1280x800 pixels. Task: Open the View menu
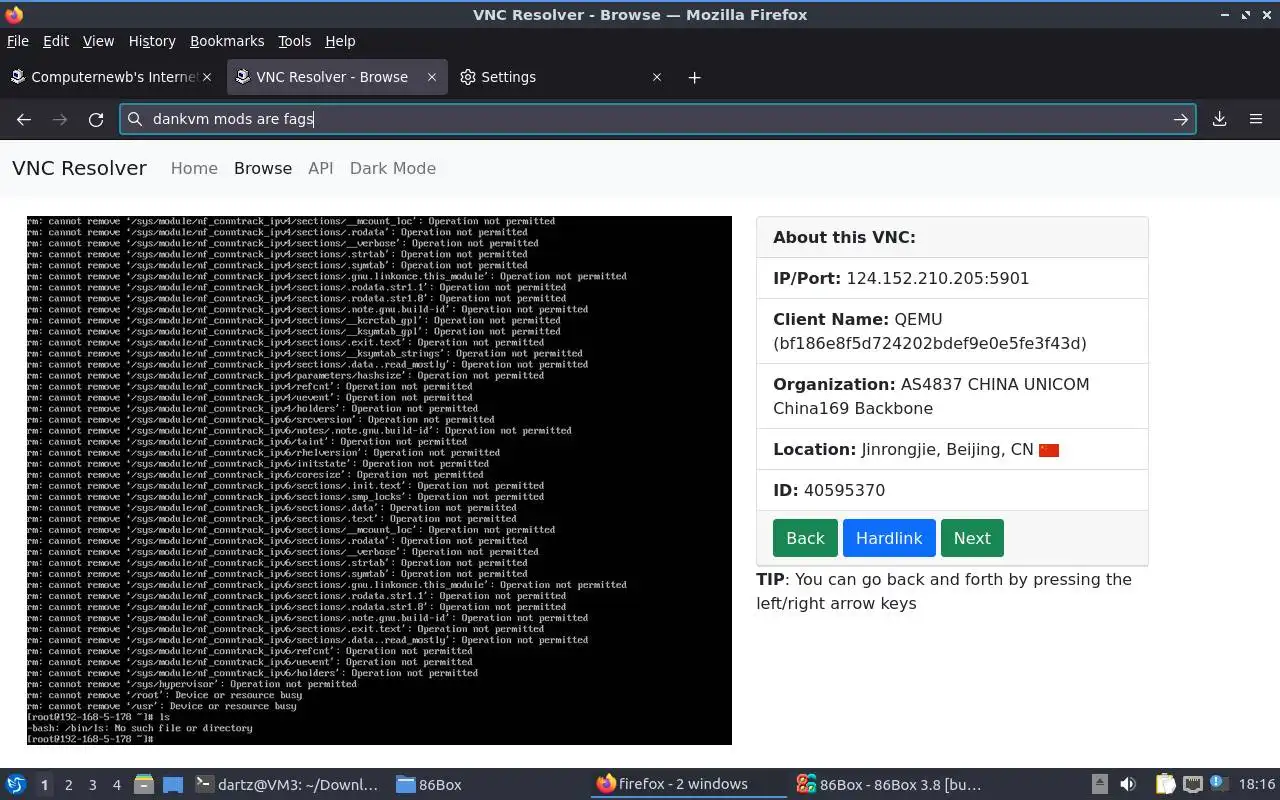click(98, 41)
